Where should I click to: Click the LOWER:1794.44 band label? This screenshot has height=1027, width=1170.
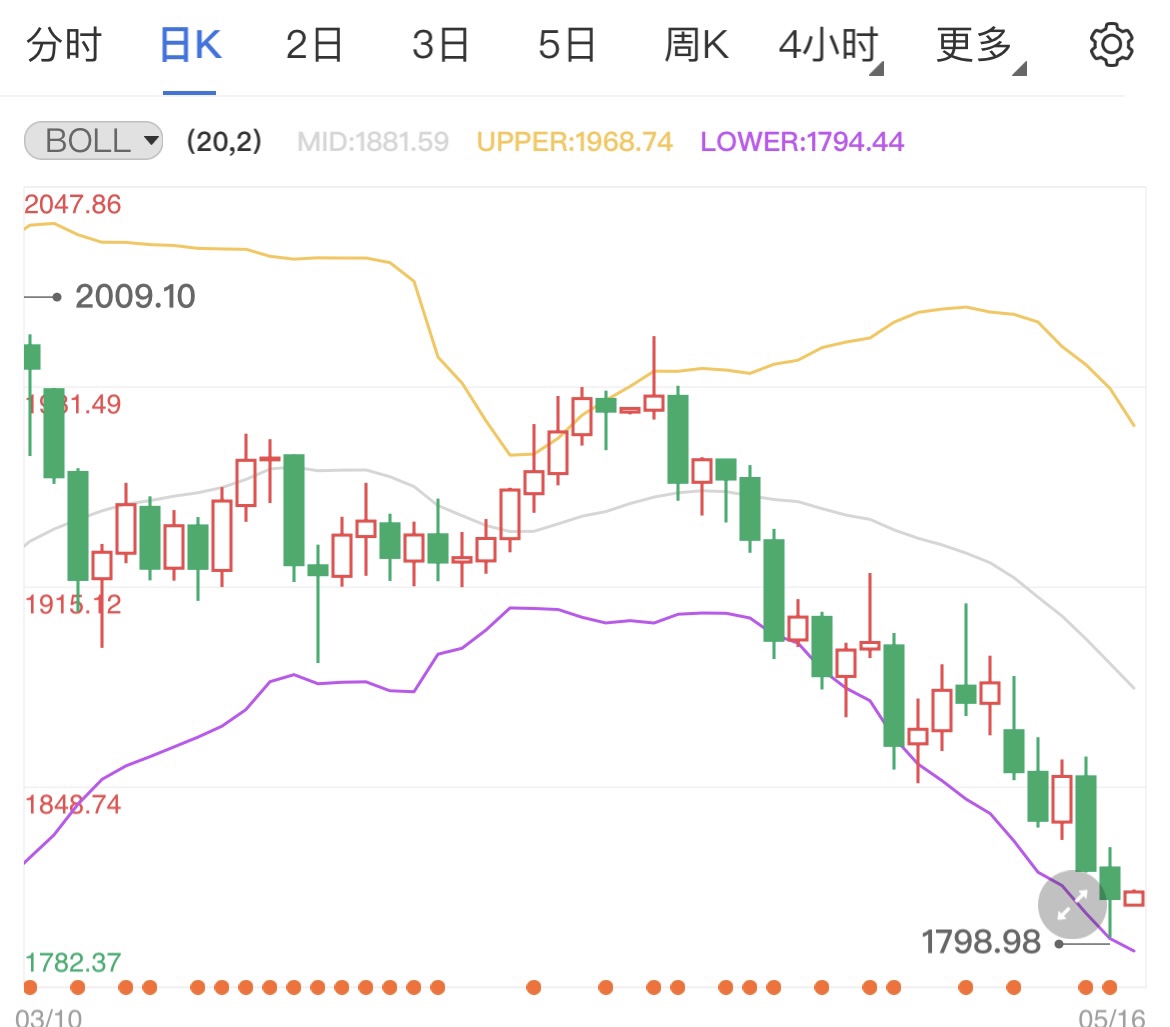(x=802, y=142)
